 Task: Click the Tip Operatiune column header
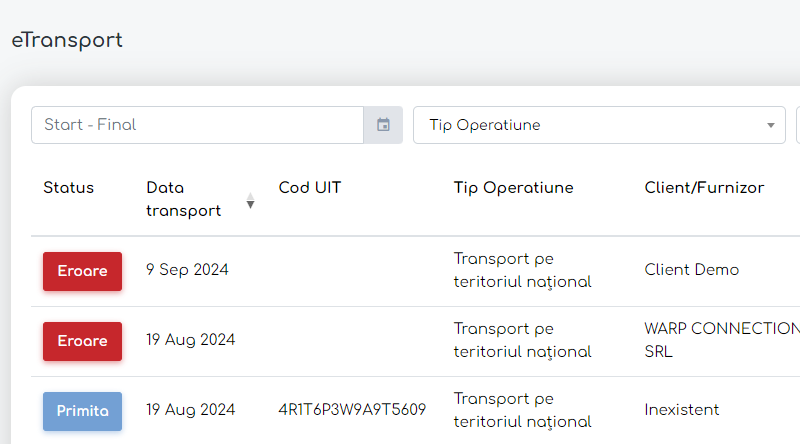point(513,188)
